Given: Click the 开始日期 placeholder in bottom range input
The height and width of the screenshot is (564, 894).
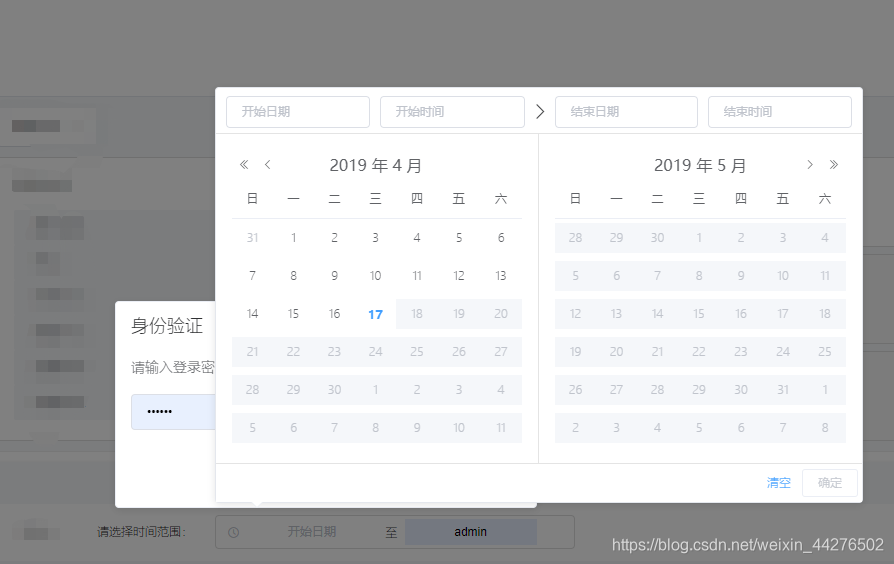Looking at the screenshot, I should [311, 532].
